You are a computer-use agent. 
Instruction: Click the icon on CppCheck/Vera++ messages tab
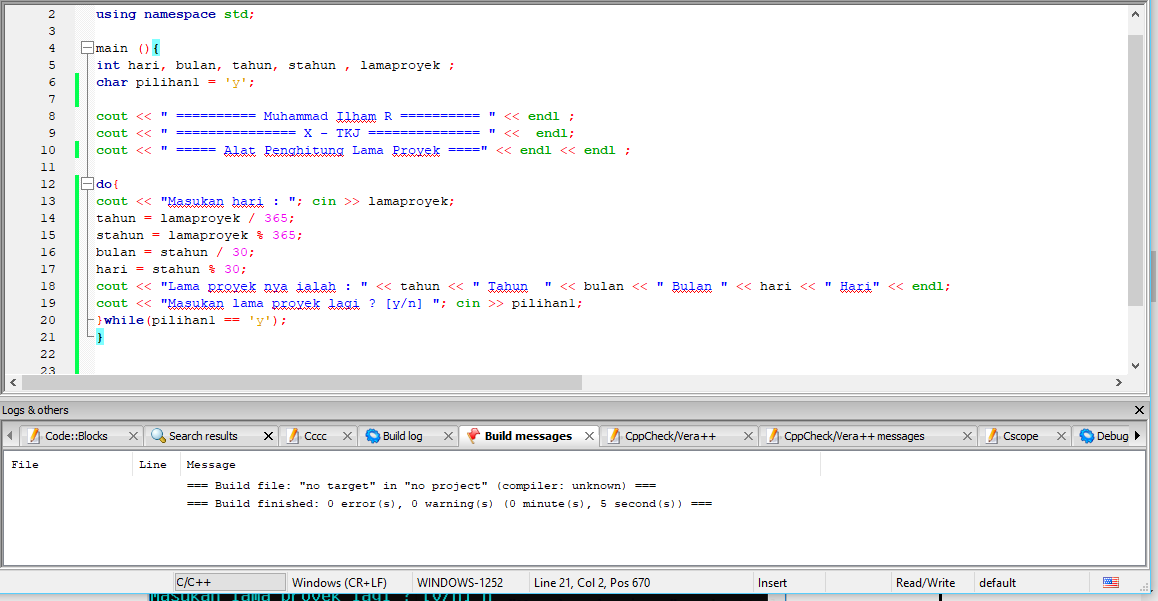click(x=771, y=436)
